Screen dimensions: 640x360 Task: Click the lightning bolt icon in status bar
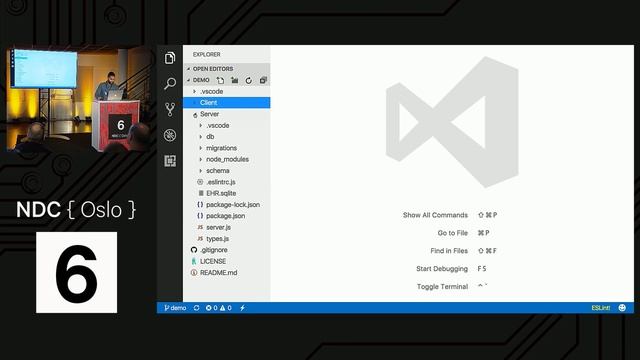[242, 308]
